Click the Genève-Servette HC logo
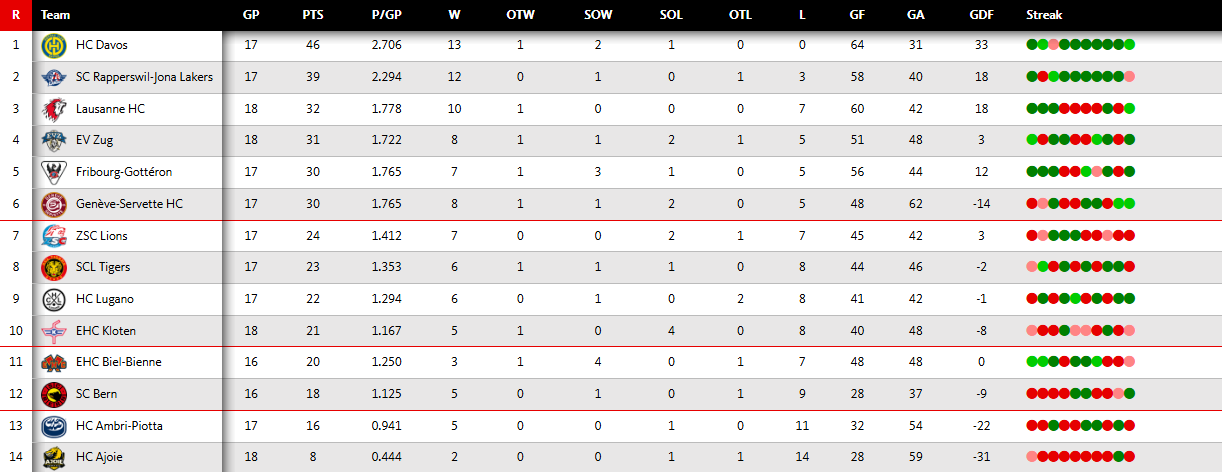 53,204
